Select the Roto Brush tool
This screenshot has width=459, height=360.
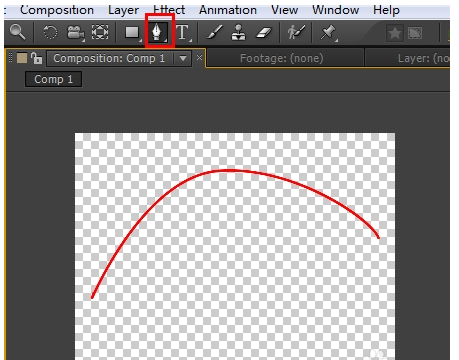(296, 32)
